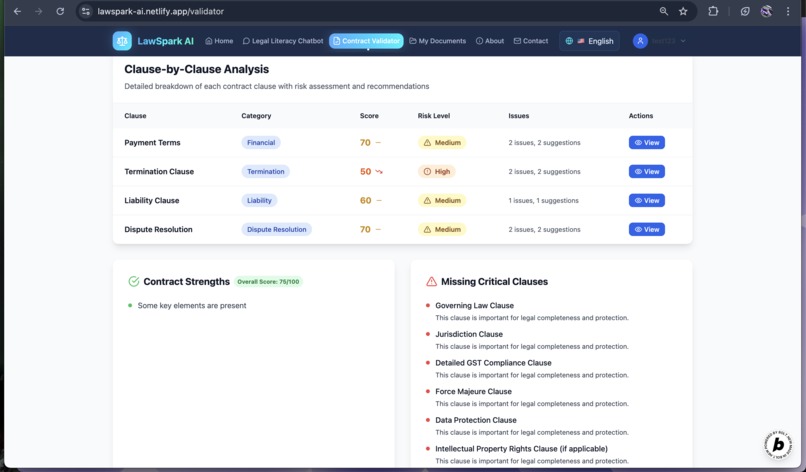Open Legal Literacy Chatbot page
The width and height of the screenshot is (806, 472).
click(x=283, y=41)
